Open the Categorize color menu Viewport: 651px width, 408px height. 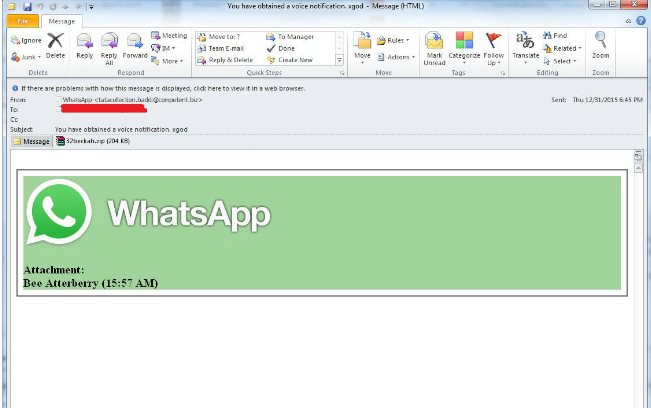(x=464, y=49)
